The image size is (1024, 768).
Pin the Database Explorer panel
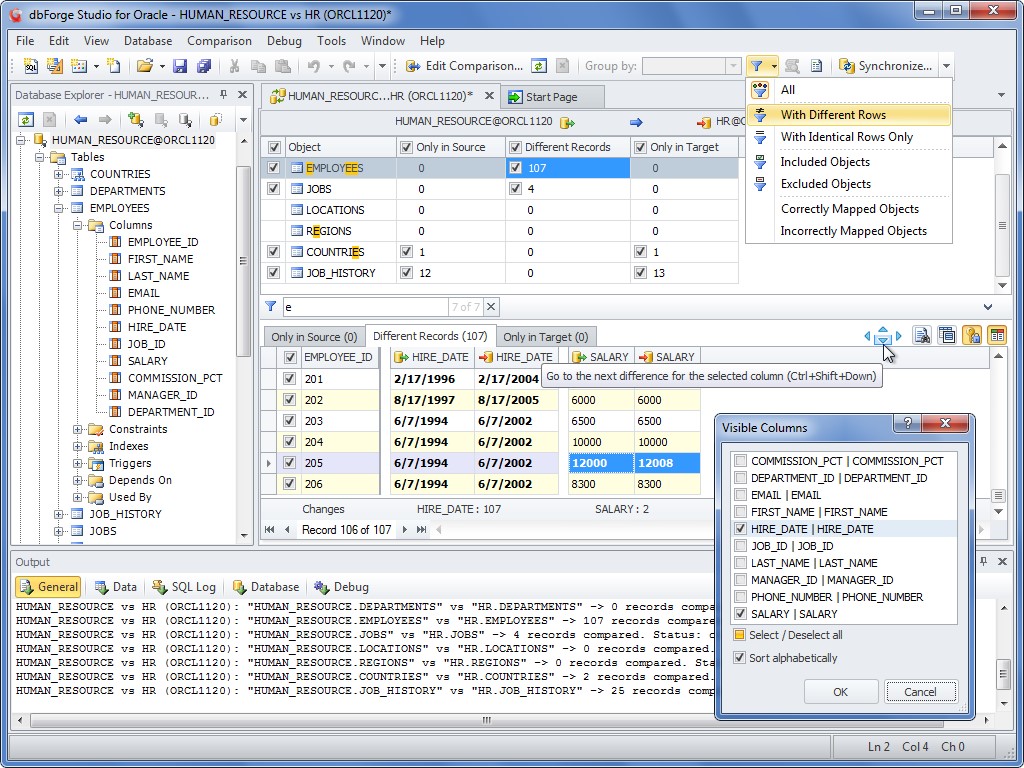tap(223, 95)
